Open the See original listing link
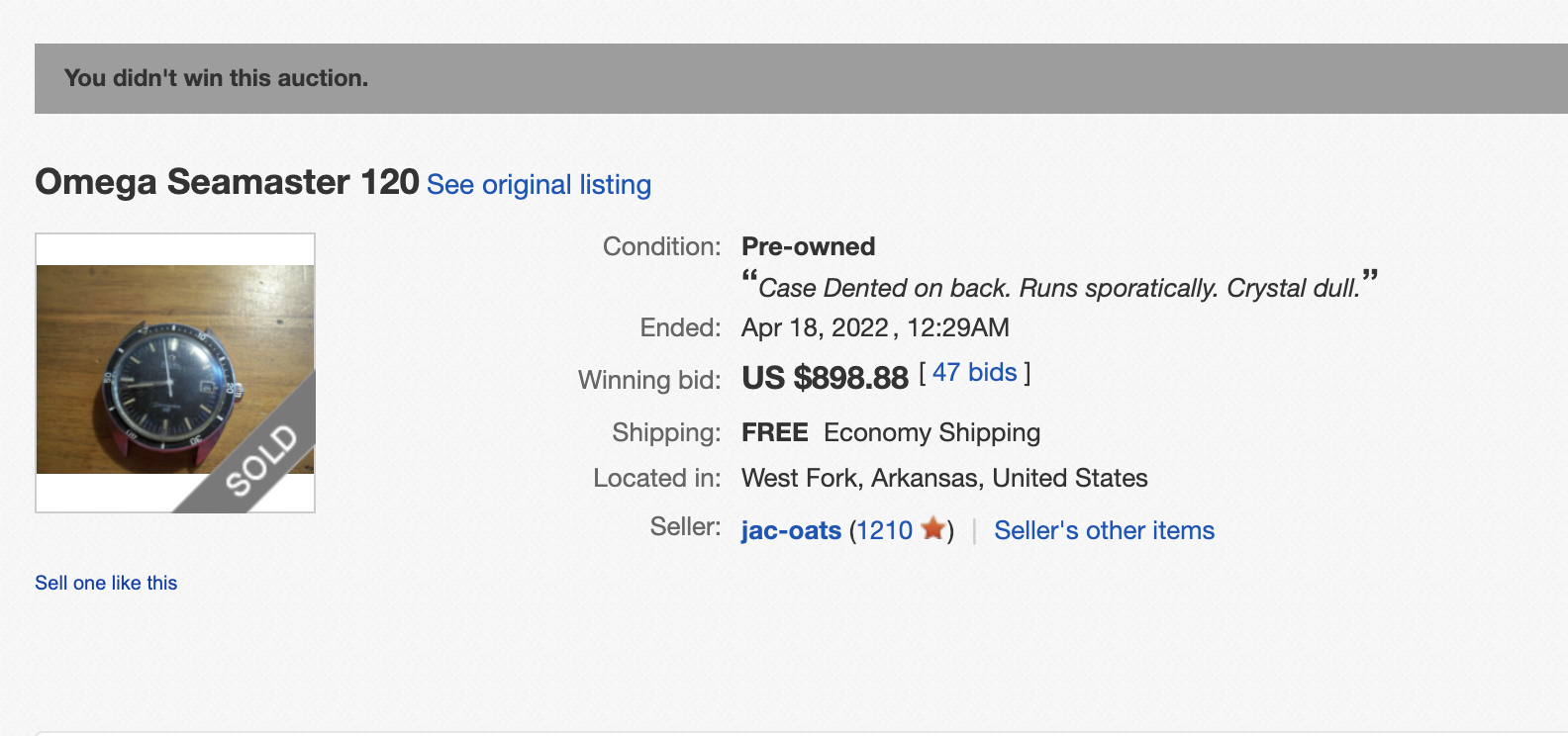 coord(539,185)
